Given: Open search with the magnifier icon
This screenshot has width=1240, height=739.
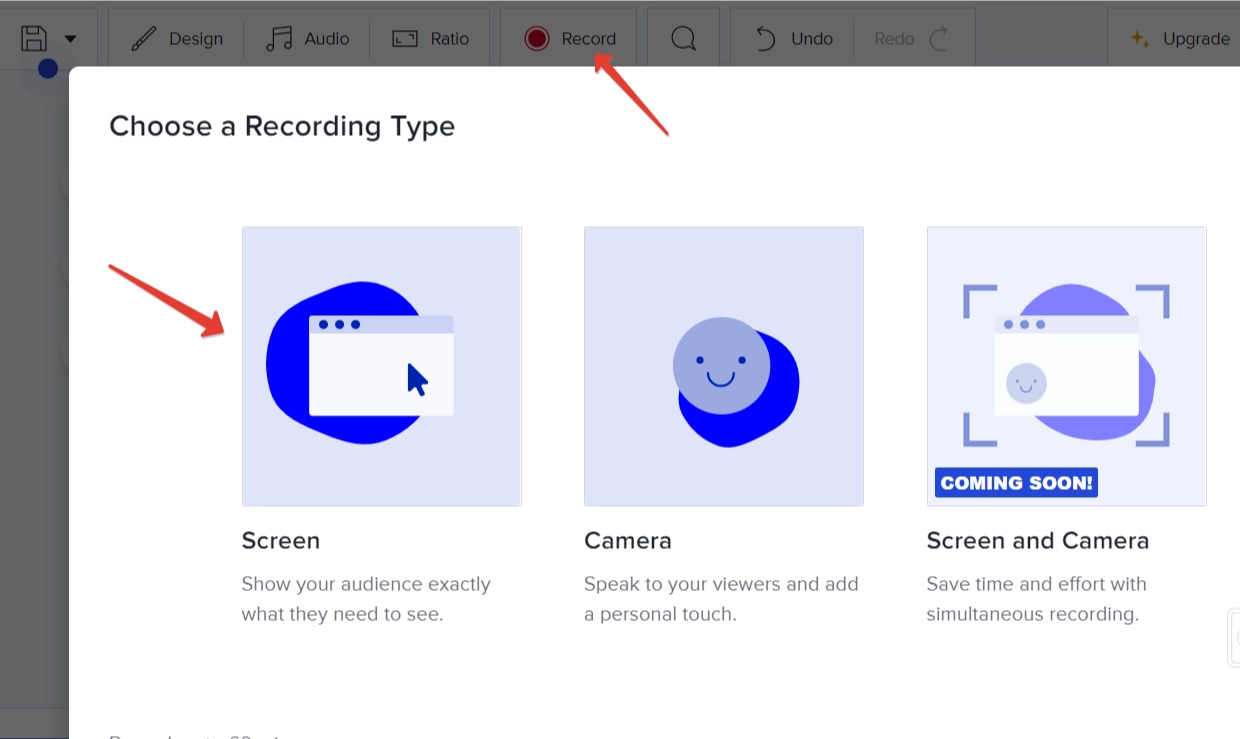Looking at the screenshot, I should tap(683, 39).
